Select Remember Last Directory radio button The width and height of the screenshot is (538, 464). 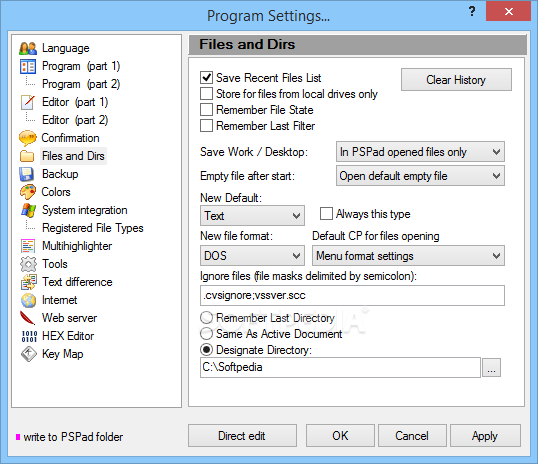[207, 317]
